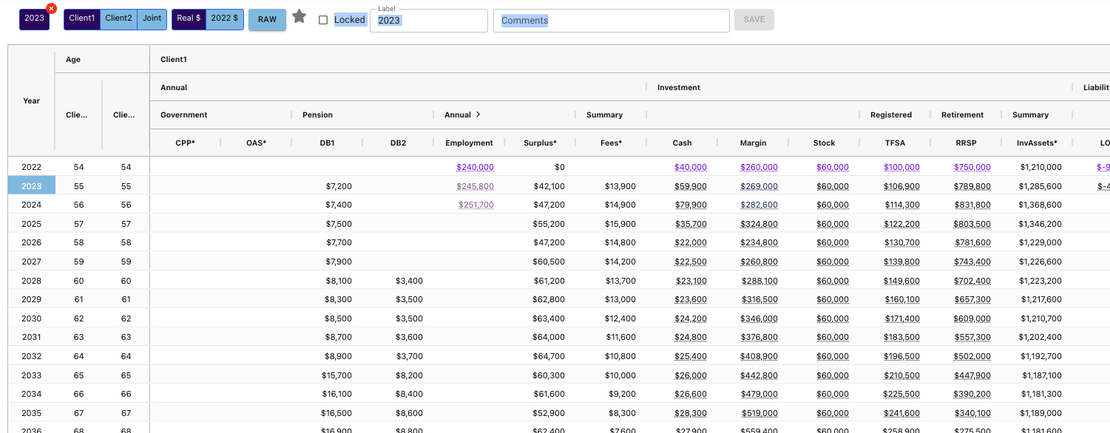Select 2022 $ display mode
This screenshot has width=1110, height=433.
224,19
